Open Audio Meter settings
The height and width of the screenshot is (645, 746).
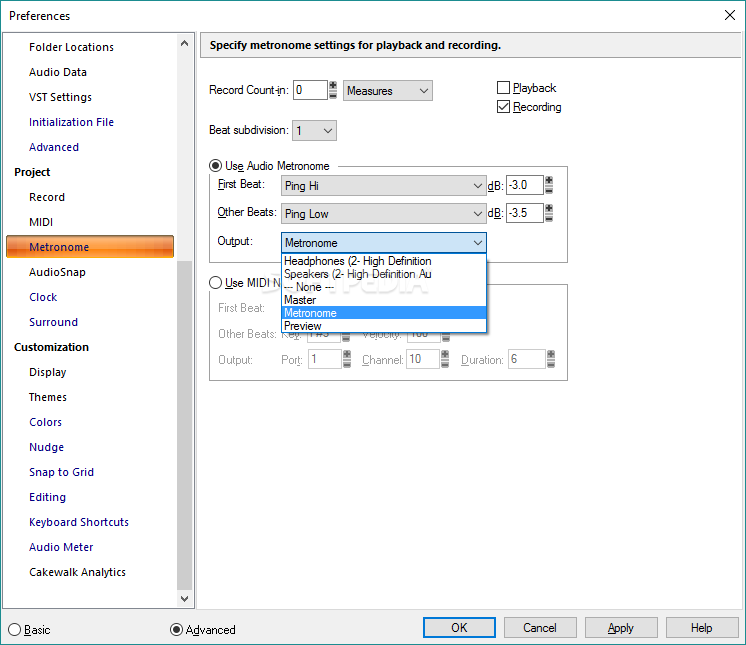click(x=61, y=547)
